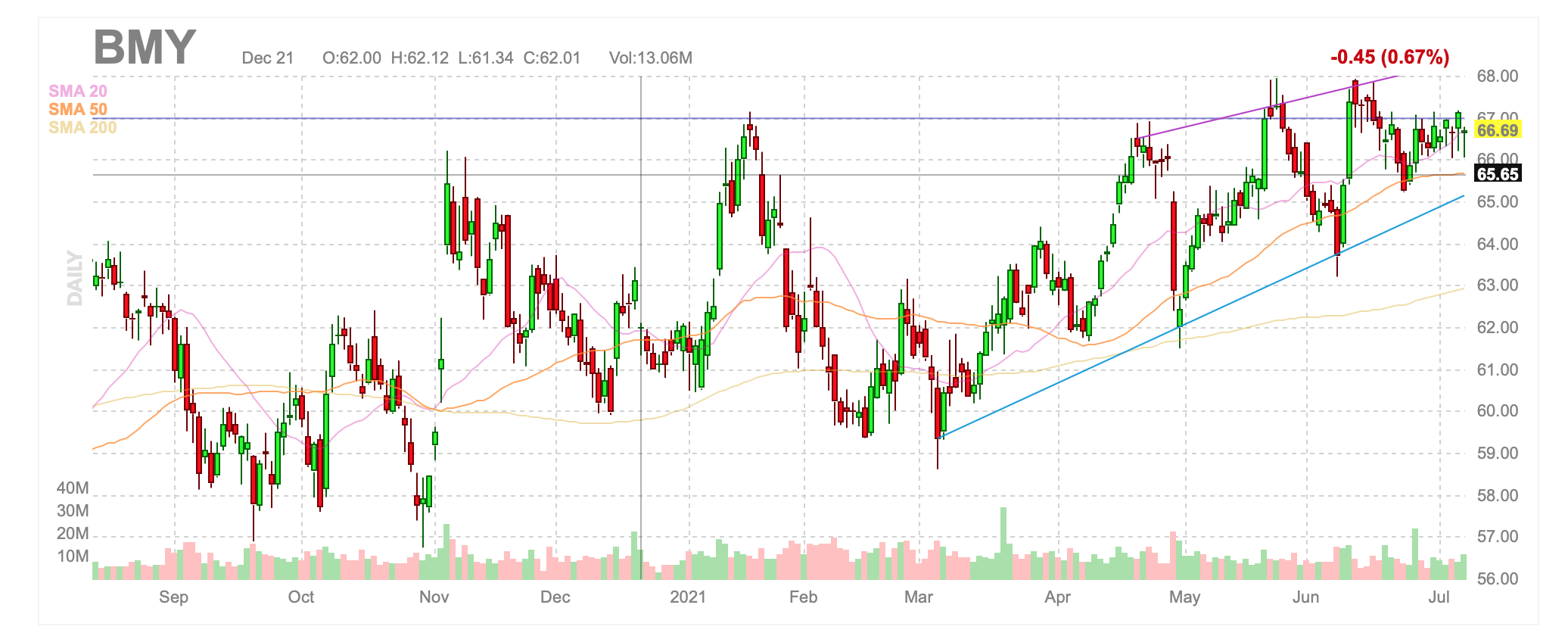1568x636 pixels.
Task: Click the Vol:13.06M readout
Action: 651,58
